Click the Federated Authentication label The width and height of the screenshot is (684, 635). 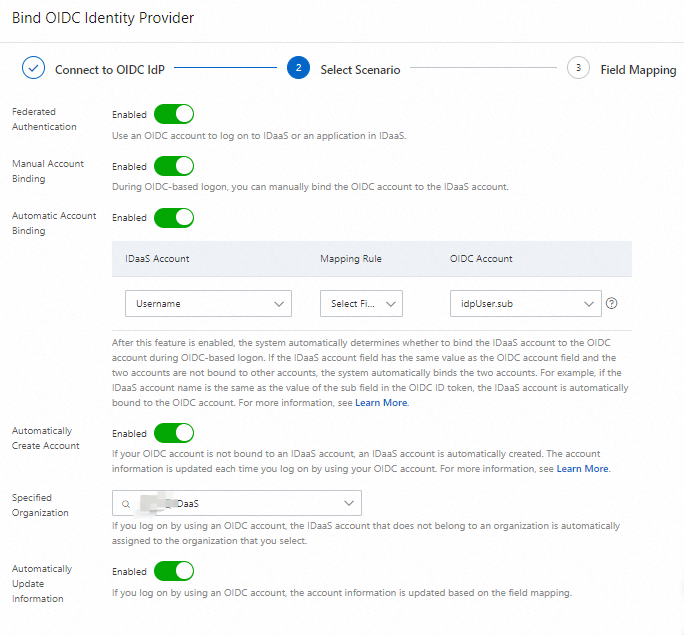click(44, 119)
